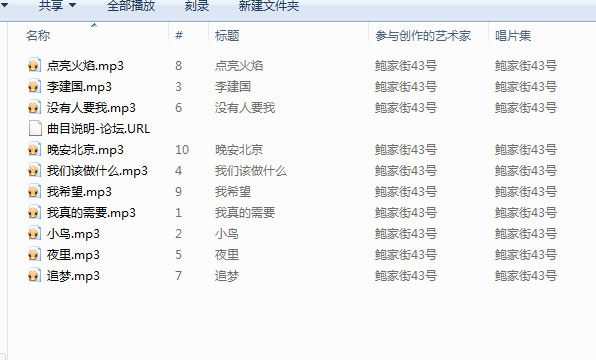
Task: Click the 夜里.mp3 file icon
Action: (x=34, y=254)
